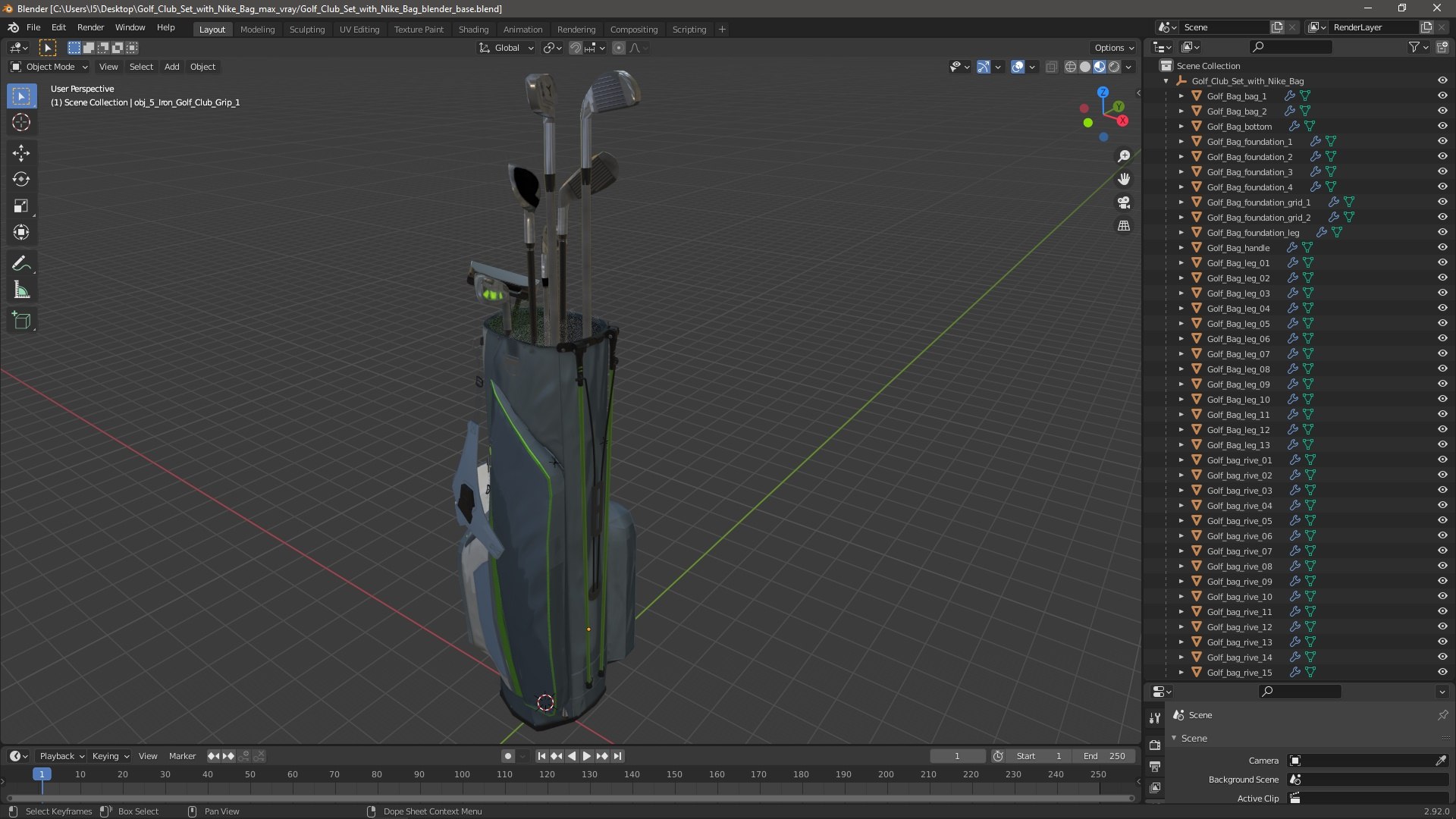Toggle camera view icon
The width and height of the screenshot is (1456, 819).
(x=1124, y=202)
